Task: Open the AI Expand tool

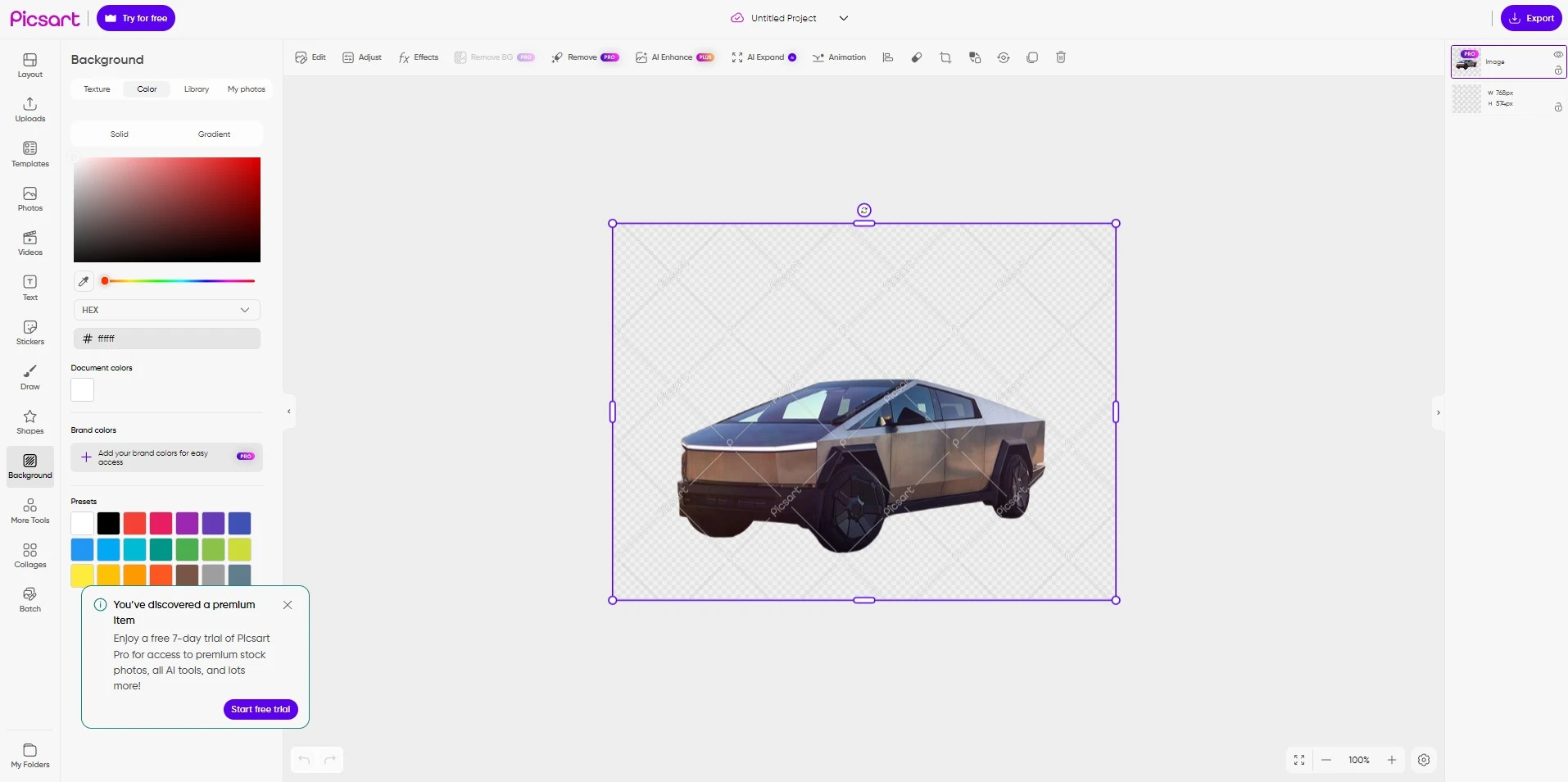Action: pos(764,57)
